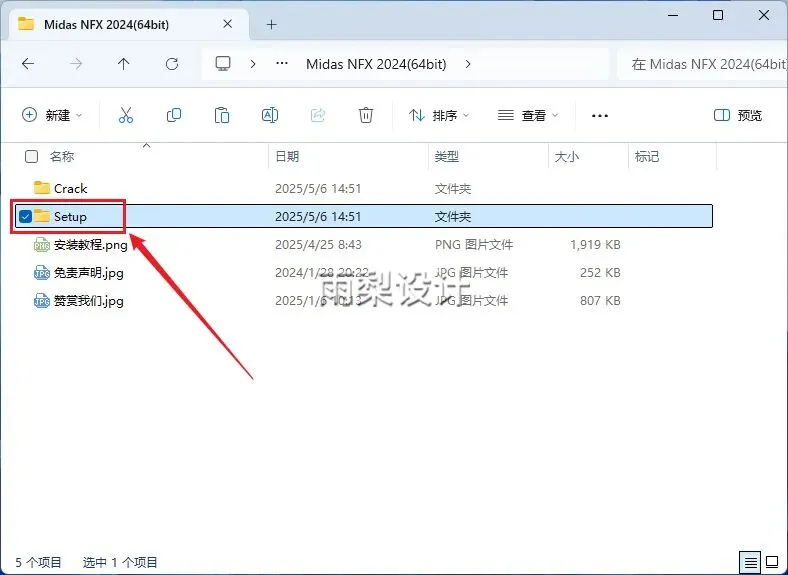Switch to details view in status bar

(750, 562)
